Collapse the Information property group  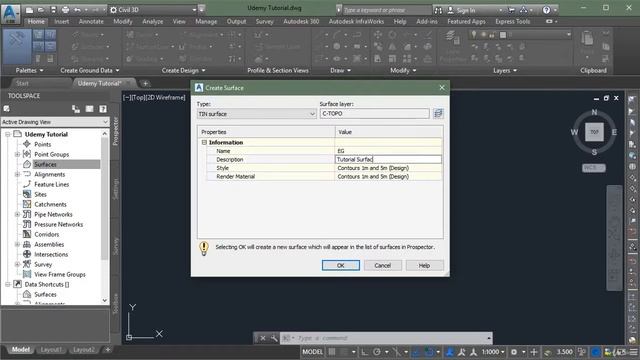click(204, 142)
